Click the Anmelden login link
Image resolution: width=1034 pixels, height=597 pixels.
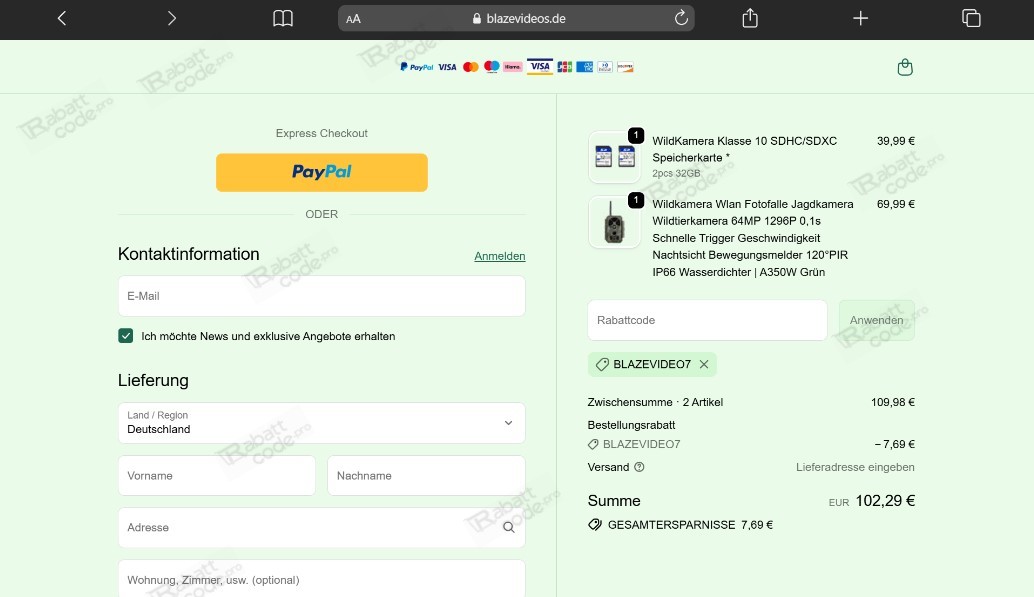click(x=499, y=256)
